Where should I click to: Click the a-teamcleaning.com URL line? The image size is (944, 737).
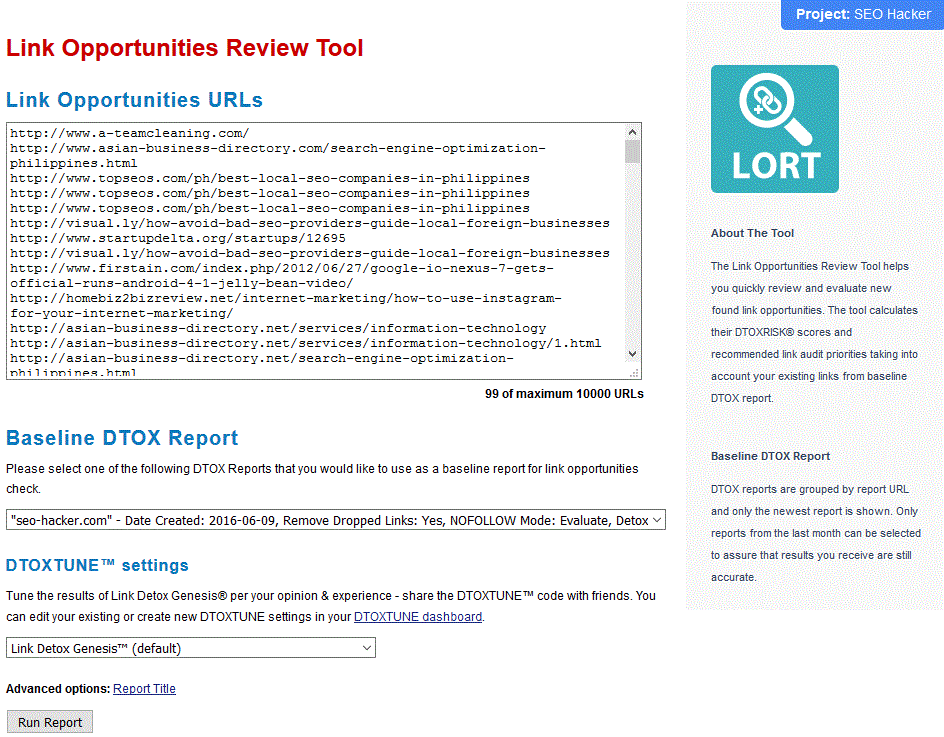point(130,133)
